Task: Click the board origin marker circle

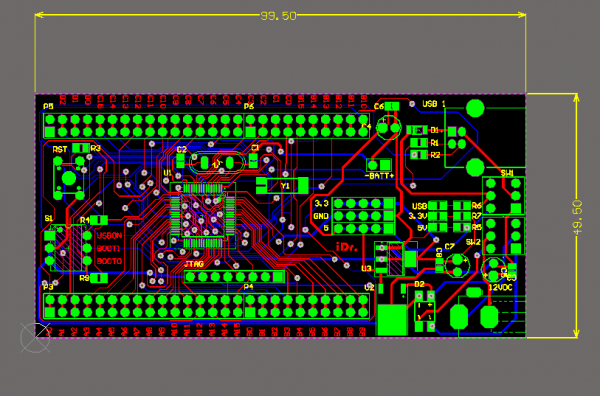Action: (x=35, y=337)
